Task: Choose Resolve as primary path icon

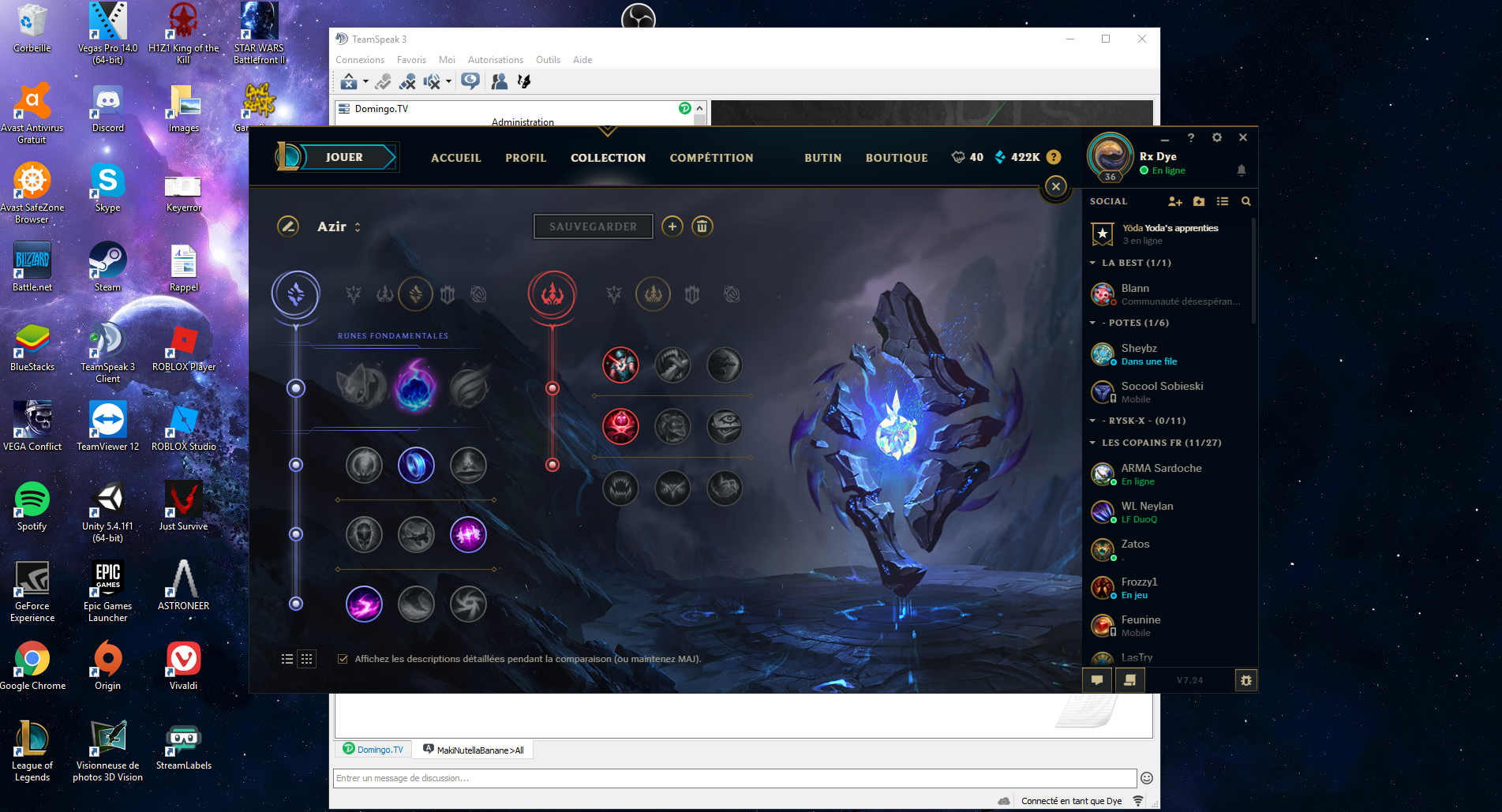Action: click(x=448, y=294)
